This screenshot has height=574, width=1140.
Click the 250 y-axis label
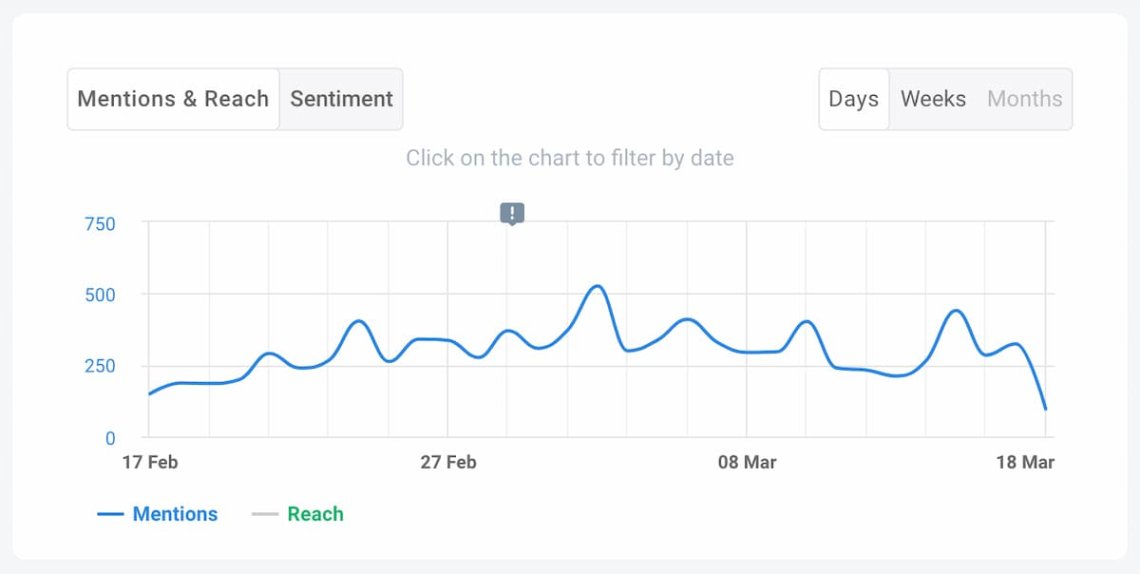pos(97,366)
